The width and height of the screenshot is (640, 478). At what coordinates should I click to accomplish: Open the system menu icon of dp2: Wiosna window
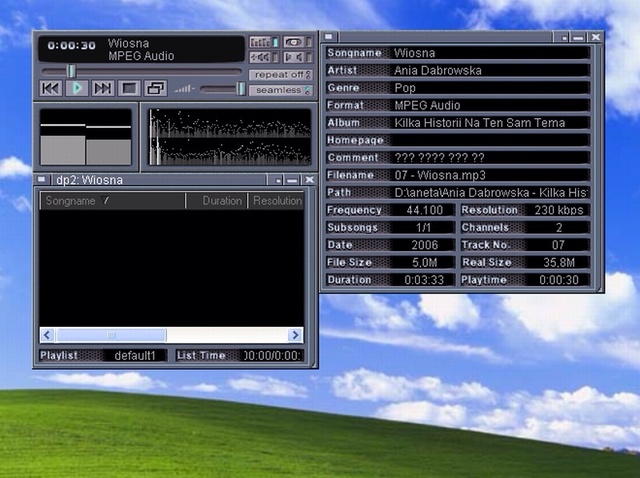point(42,179)
